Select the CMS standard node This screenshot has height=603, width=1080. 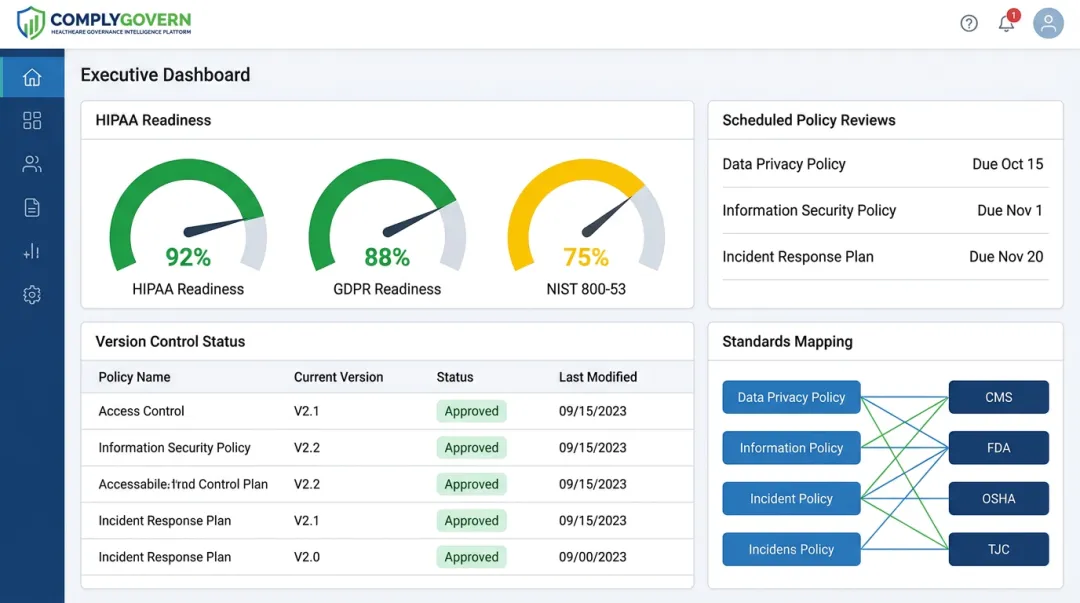pos(999,397)
